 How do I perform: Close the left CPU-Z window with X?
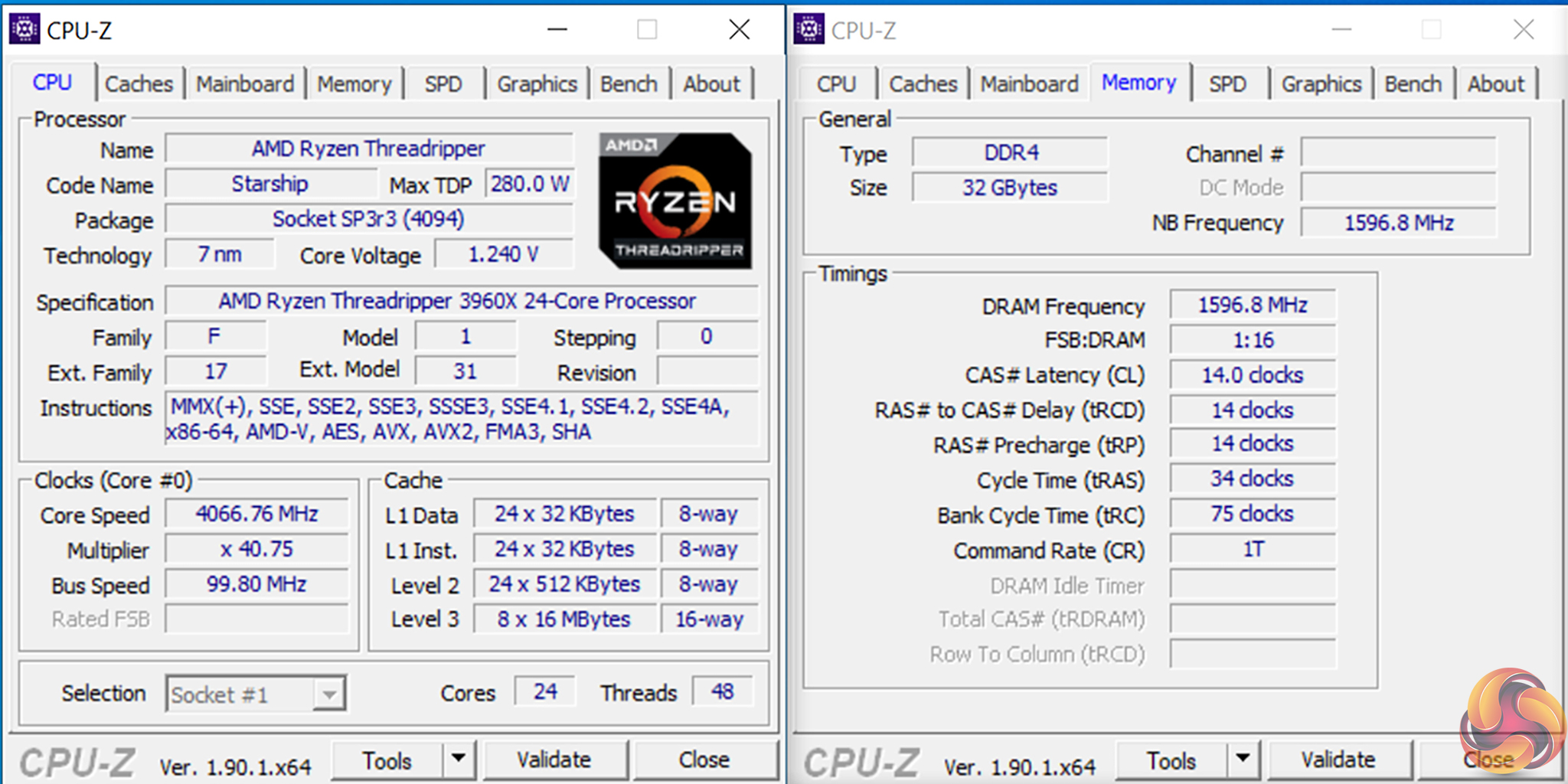740,30
